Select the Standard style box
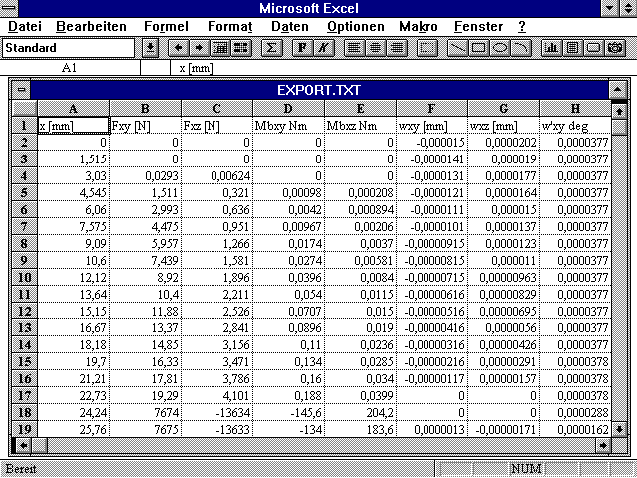The image size is (637, 478). (68, 48)
